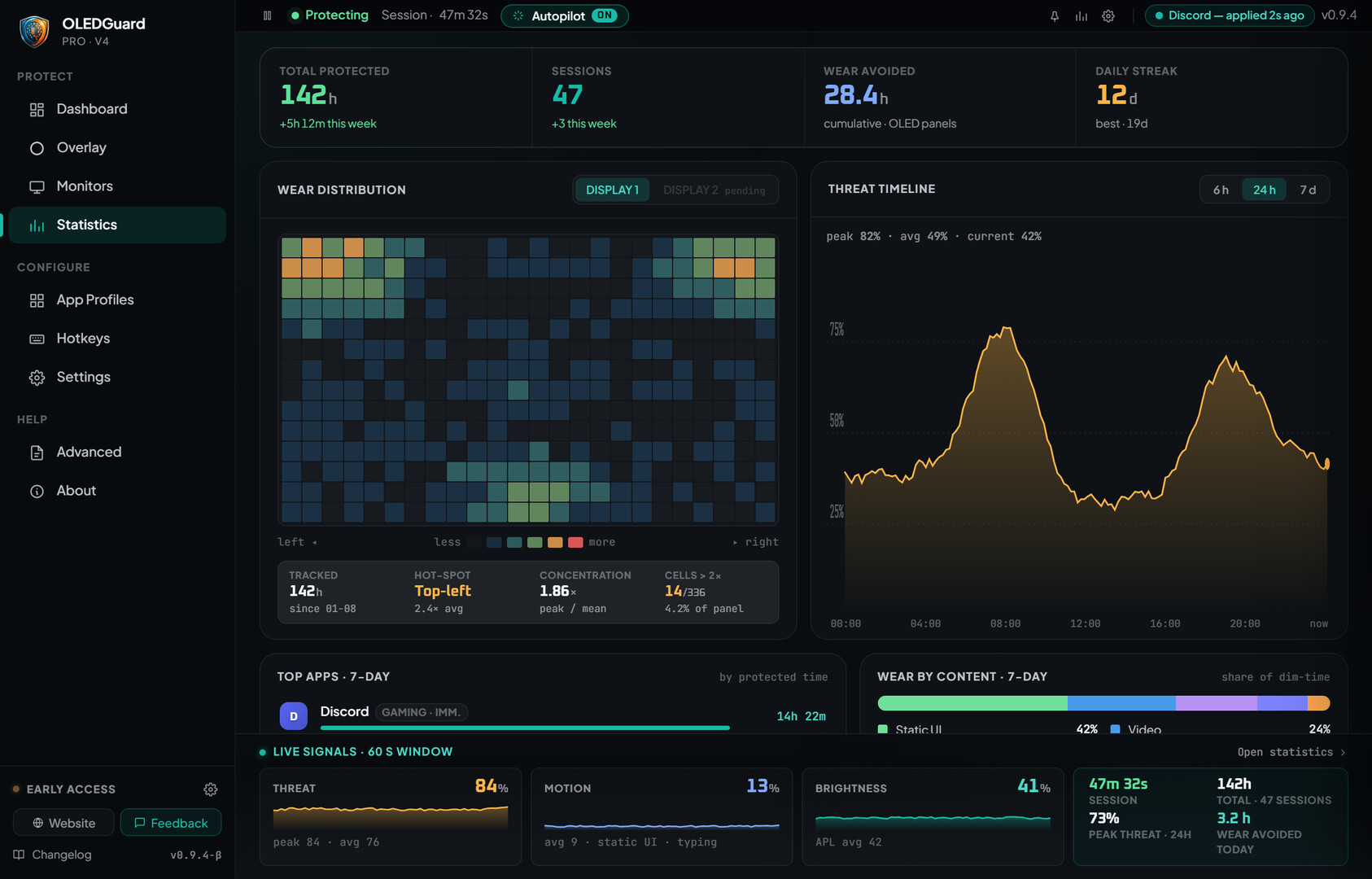Viewport: 1372px width, 879px height.
Task: Click the Hot-spot Top-left value
Action: coord(443,591)
